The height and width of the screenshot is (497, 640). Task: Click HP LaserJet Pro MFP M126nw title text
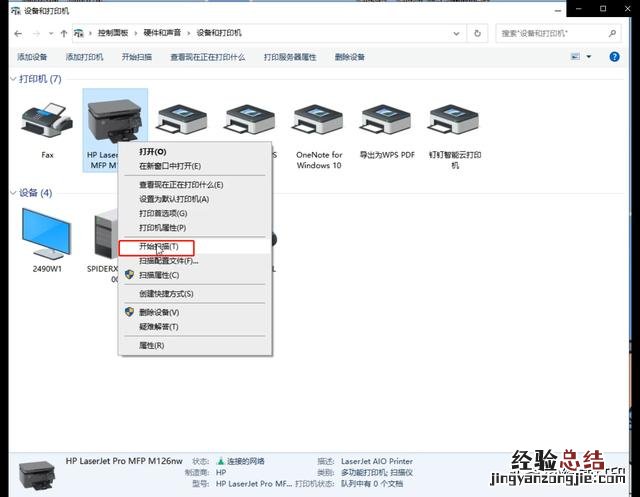(x=124, y=461)
